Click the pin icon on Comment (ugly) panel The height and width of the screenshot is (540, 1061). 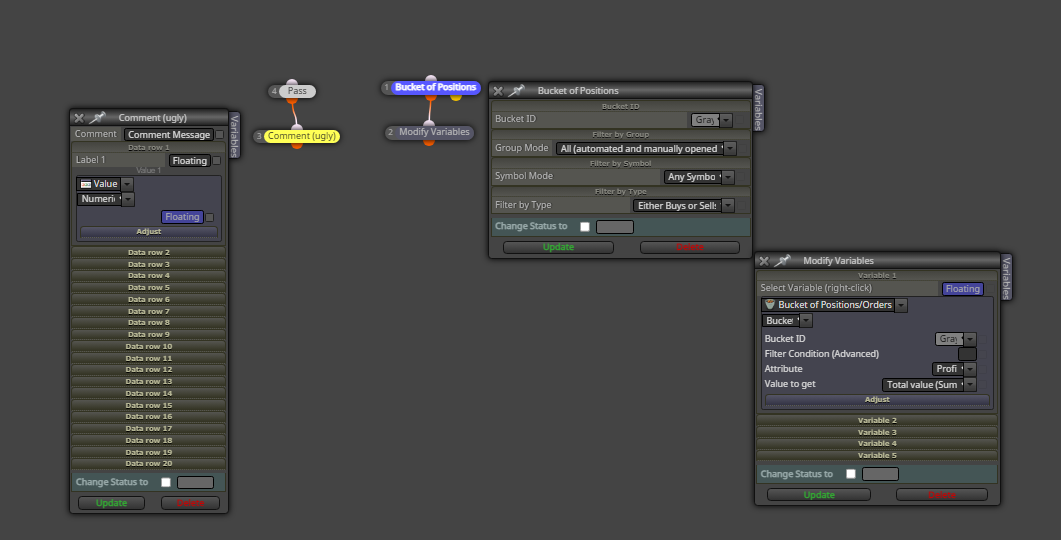click(x=97, y=118)
